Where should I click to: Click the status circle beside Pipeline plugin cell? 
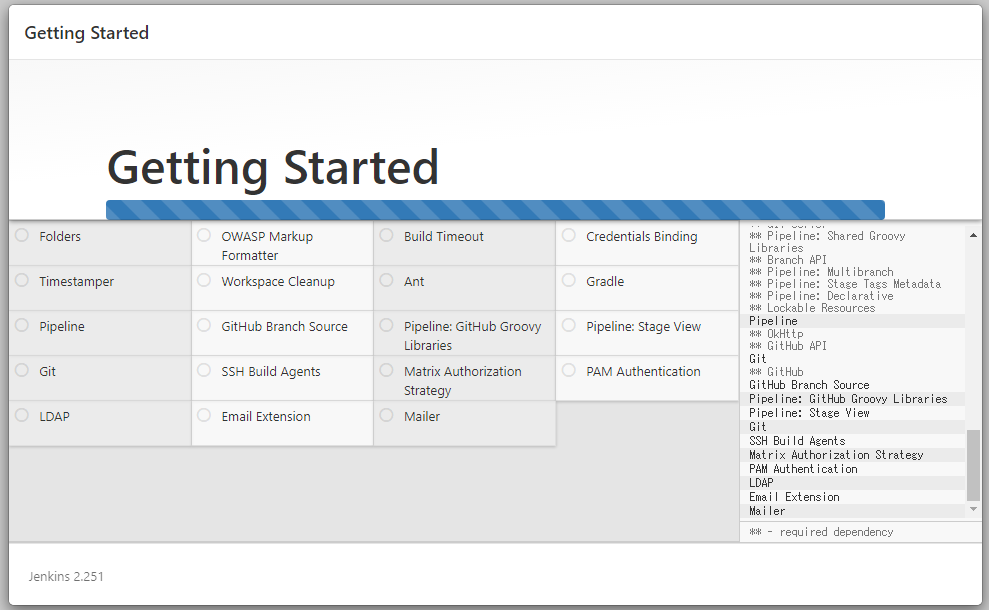tap(22, 325)
